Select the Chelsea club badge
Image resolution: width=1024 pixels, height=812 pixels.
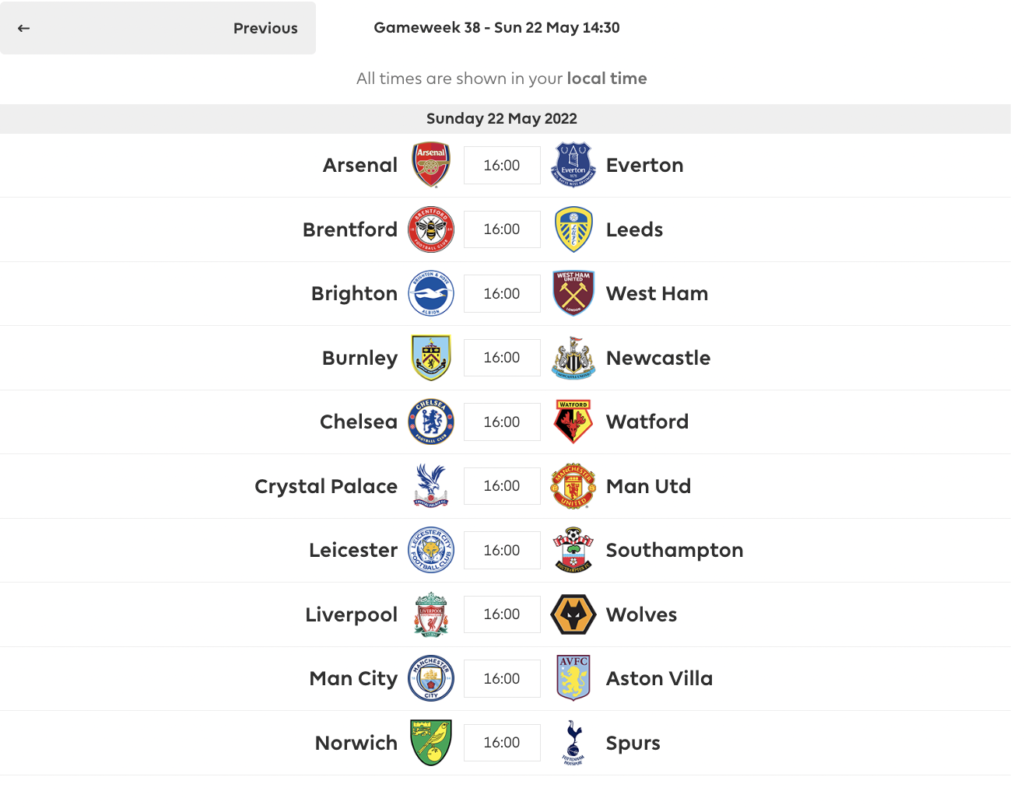[x=431, y=421]
